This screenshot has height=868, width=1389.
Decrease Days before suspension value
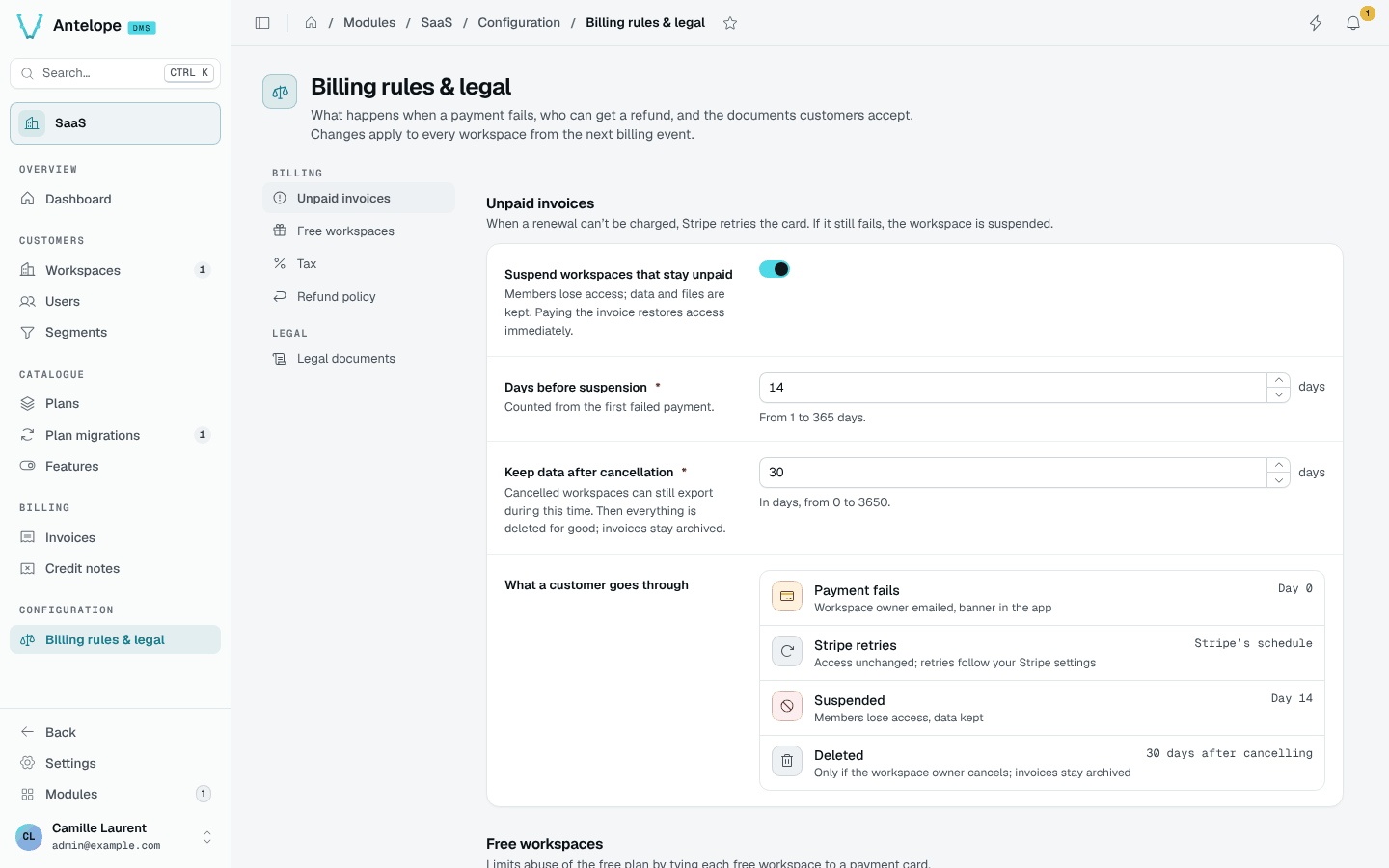pos(1278,394)
